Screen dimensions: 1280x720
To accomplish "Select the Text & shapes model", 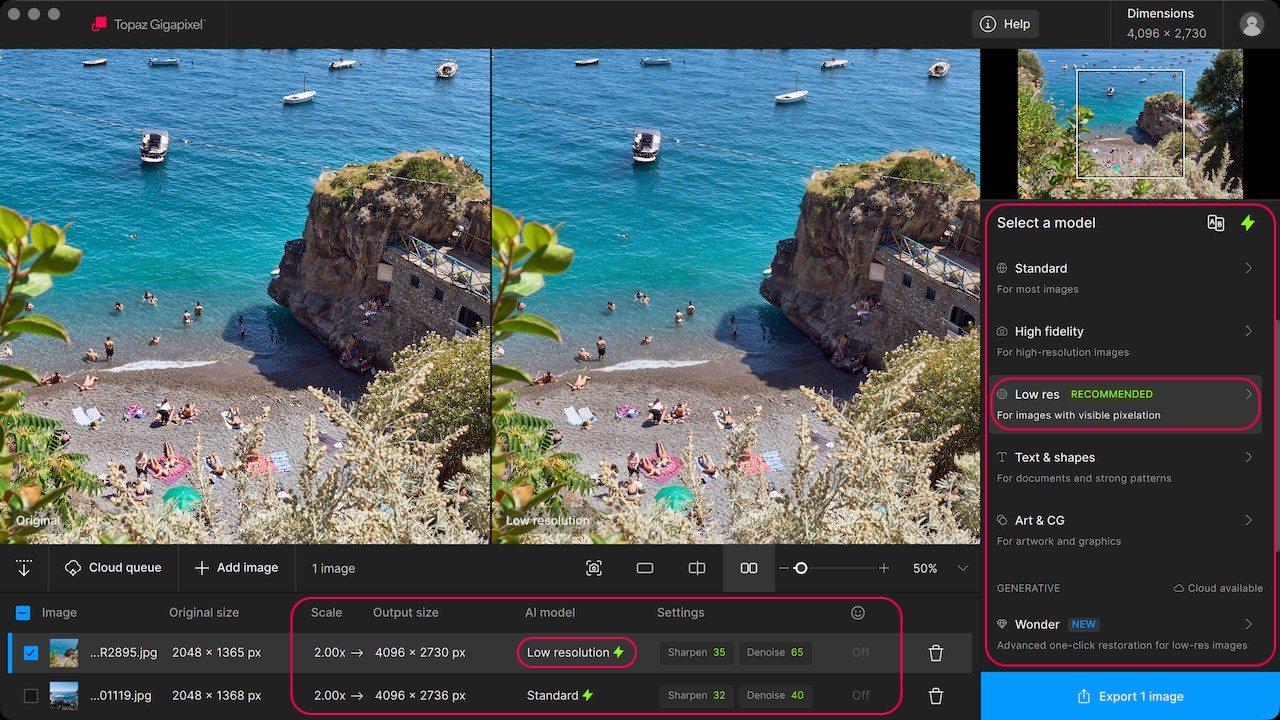I will pyautogui.click(x=1125, y=467).
